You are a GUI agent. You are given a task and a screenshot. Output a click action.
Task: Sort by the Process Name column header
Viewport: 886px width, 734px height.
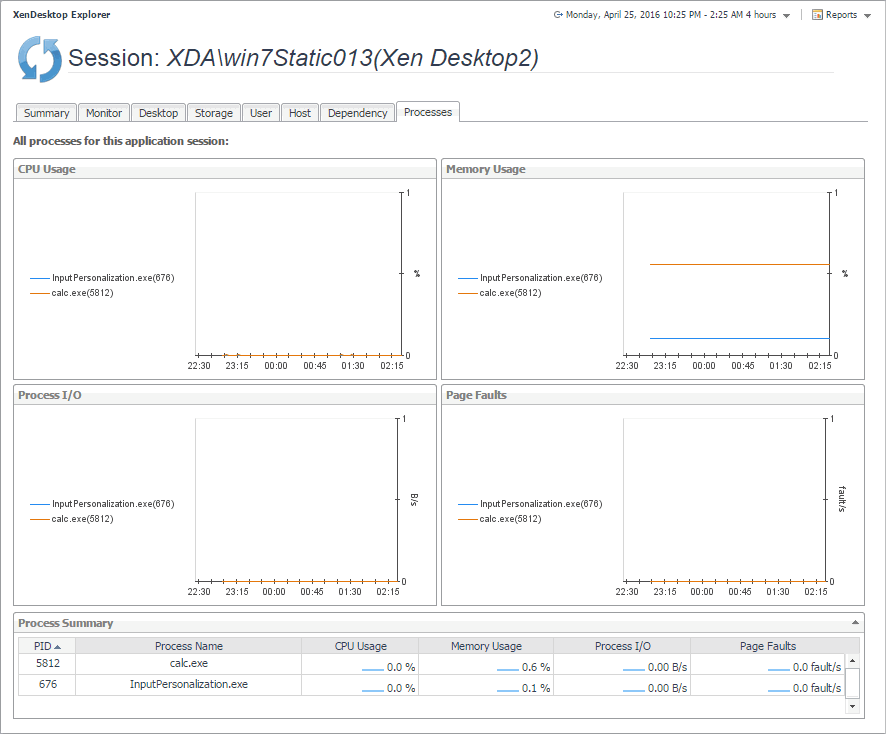[189, 646]
